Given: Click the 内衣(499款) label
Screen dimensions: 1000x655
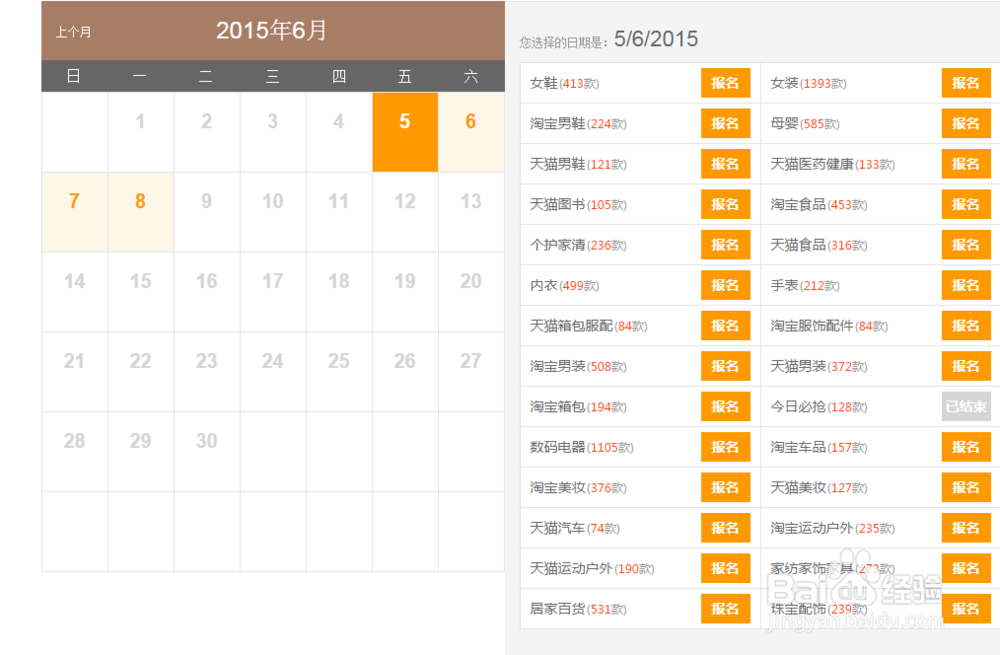Looking at the screenshot, I should point(564,286).
